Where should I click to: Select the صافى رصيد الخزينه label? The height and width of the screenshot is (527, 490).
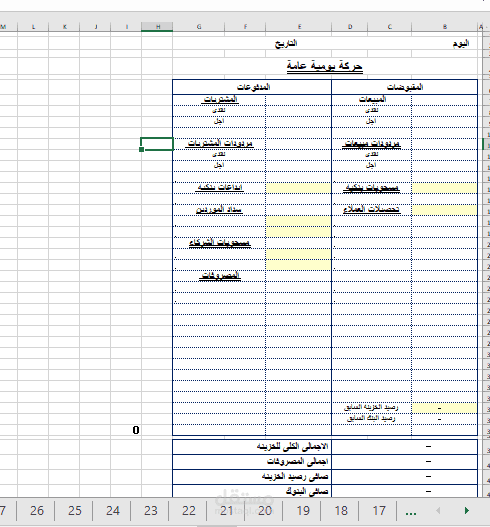(x=295, y=477)
